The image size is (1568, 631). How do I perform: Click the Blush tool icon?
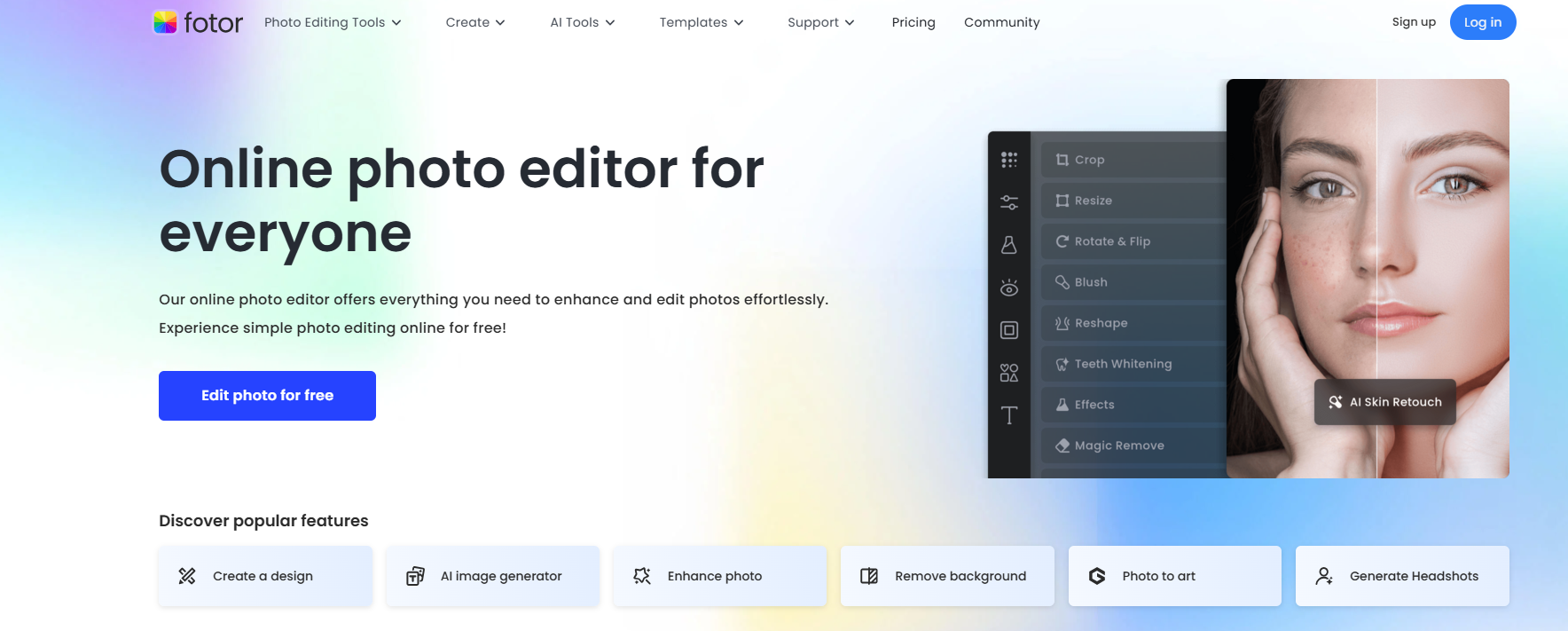pyautogui.click(x=1062, y=282)
